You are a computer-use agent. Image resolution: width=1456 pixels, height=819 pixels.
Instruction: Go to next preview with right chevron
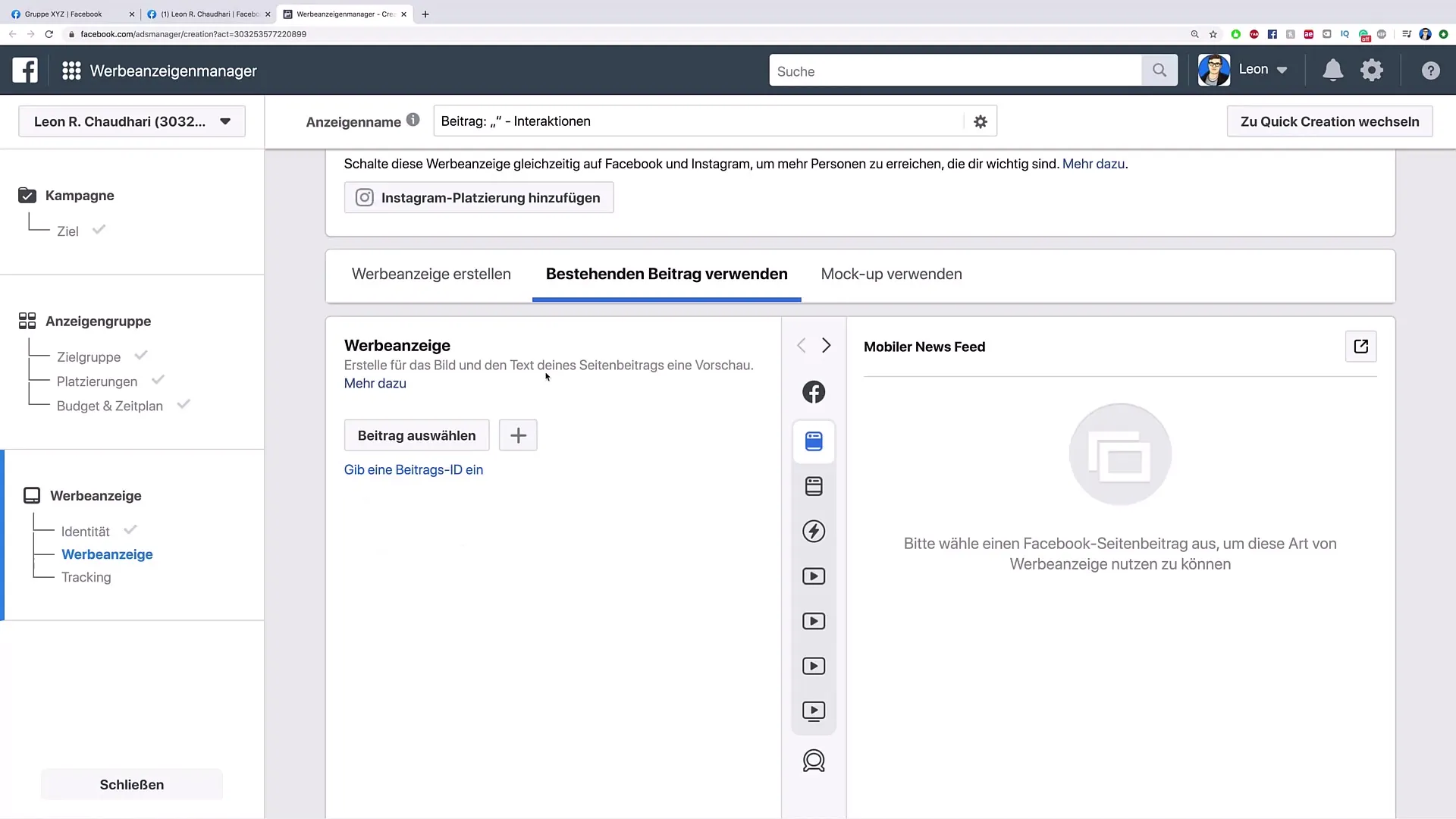[827, 346]
